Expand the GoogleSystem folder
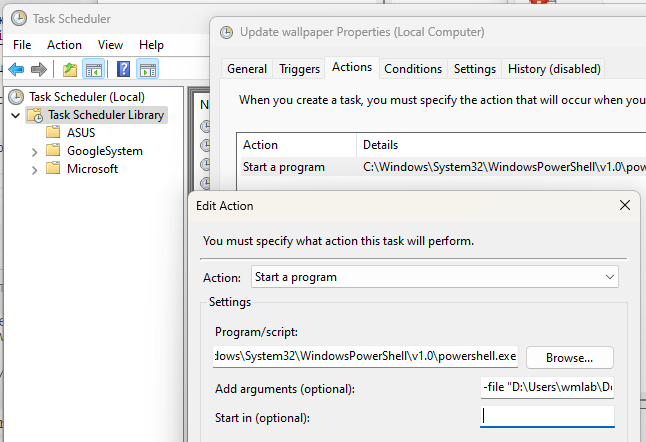 pos(35,152)
